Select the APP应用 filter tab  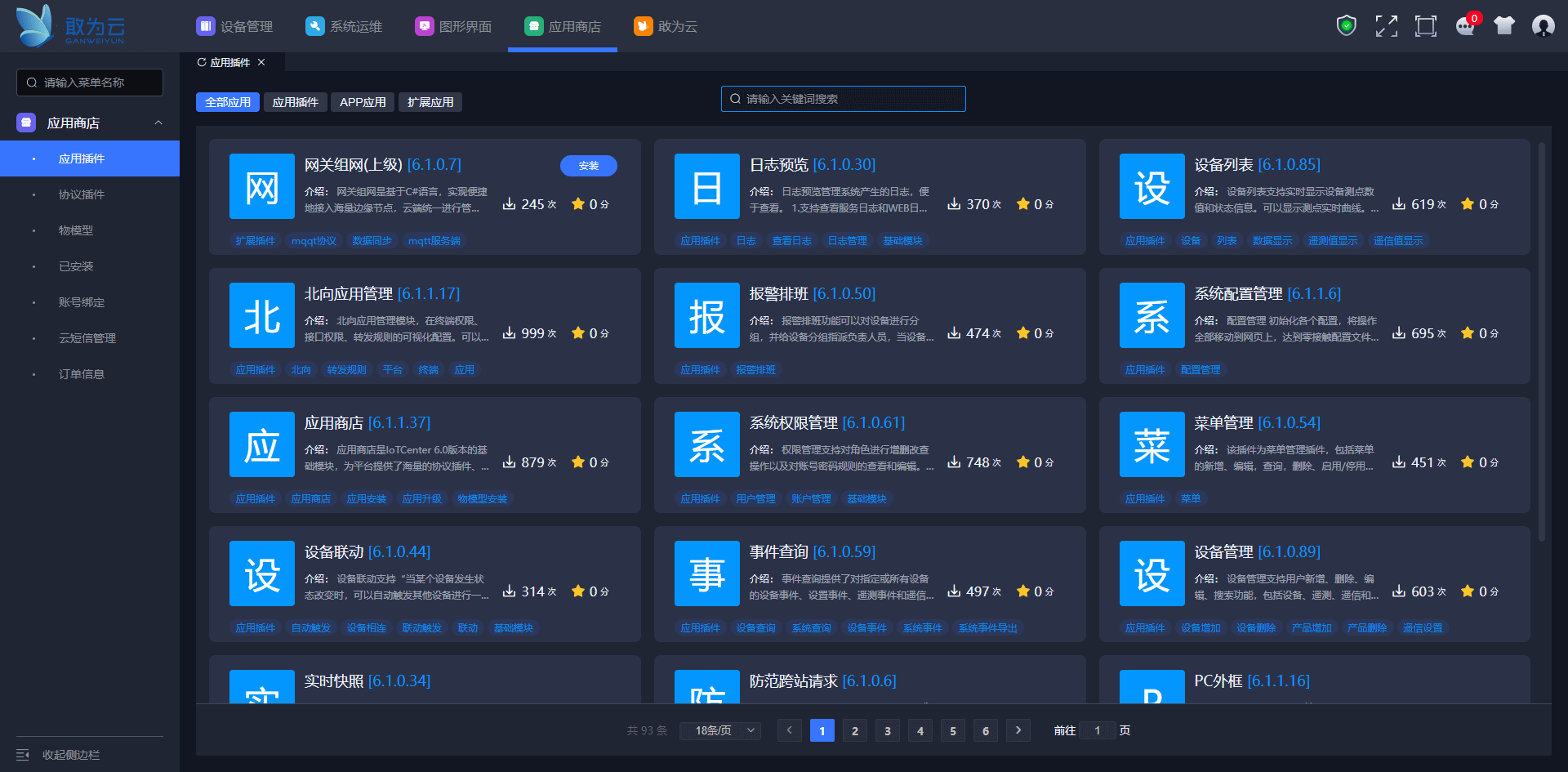click(363, 102)
